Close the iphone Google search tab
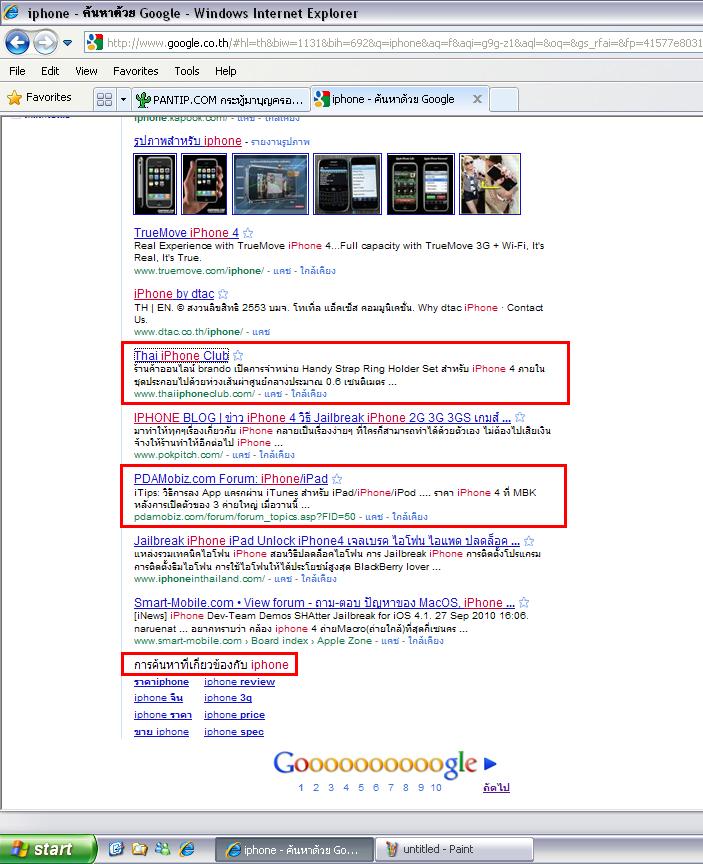This screenshot has height=864, width=703. [x=477, y=99]
